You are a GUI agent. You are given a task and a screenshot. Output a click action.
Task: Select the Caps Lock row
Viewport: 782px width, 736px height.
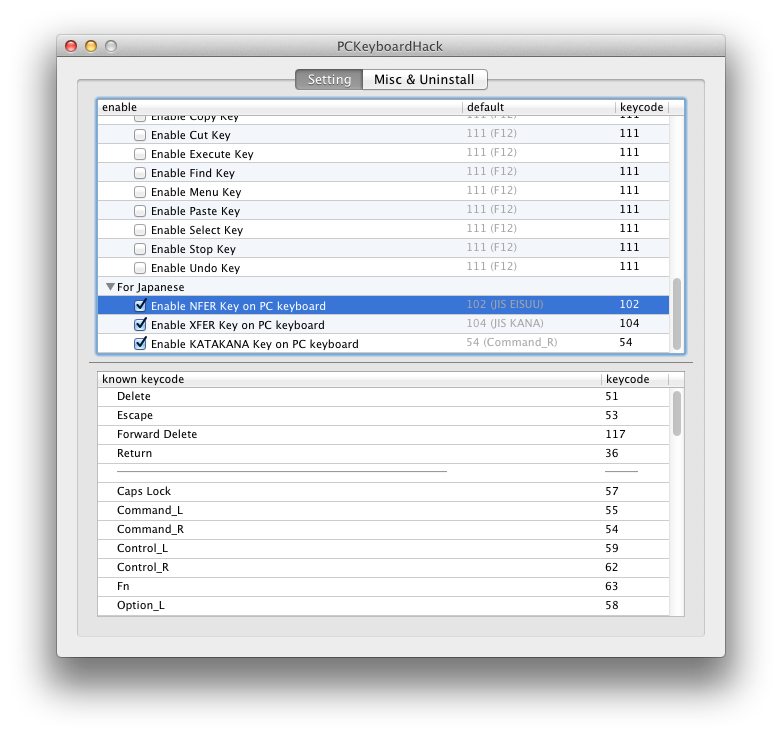pos(383,491)
